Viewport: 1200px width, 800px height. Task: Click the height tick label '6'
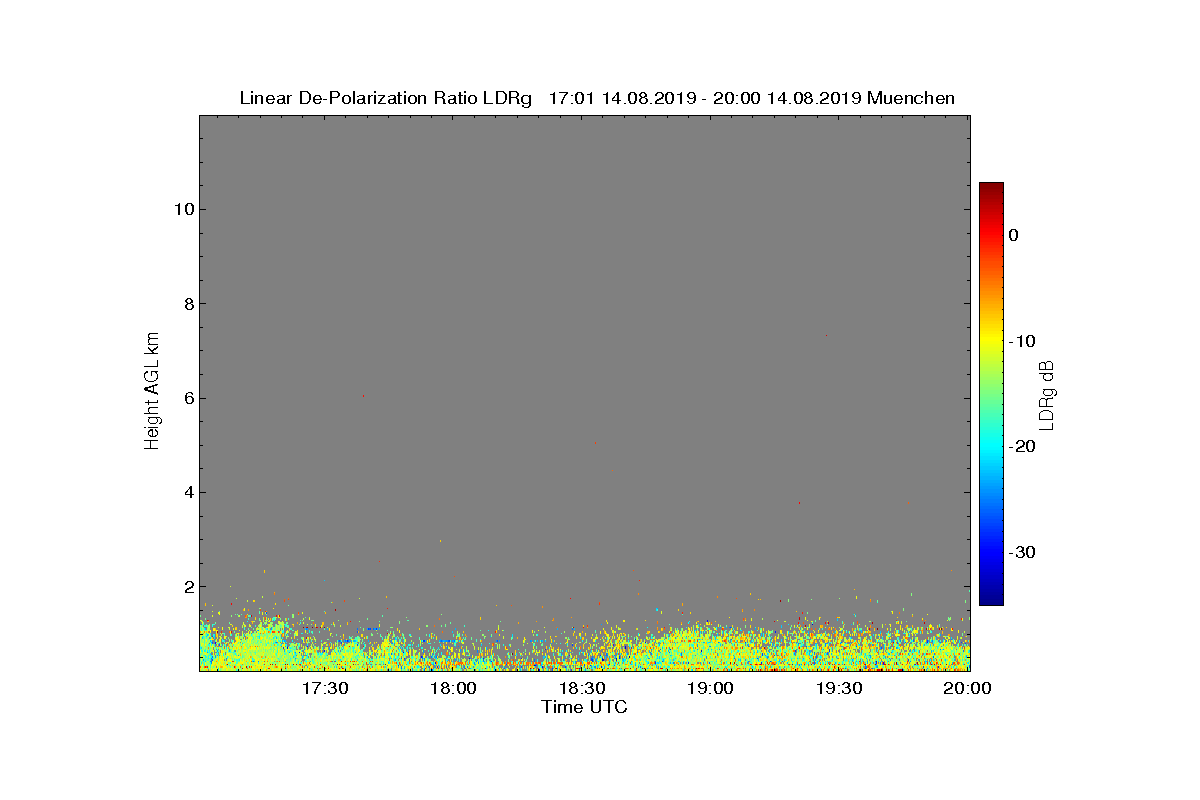pyautogui.click(x=187, y=398)
